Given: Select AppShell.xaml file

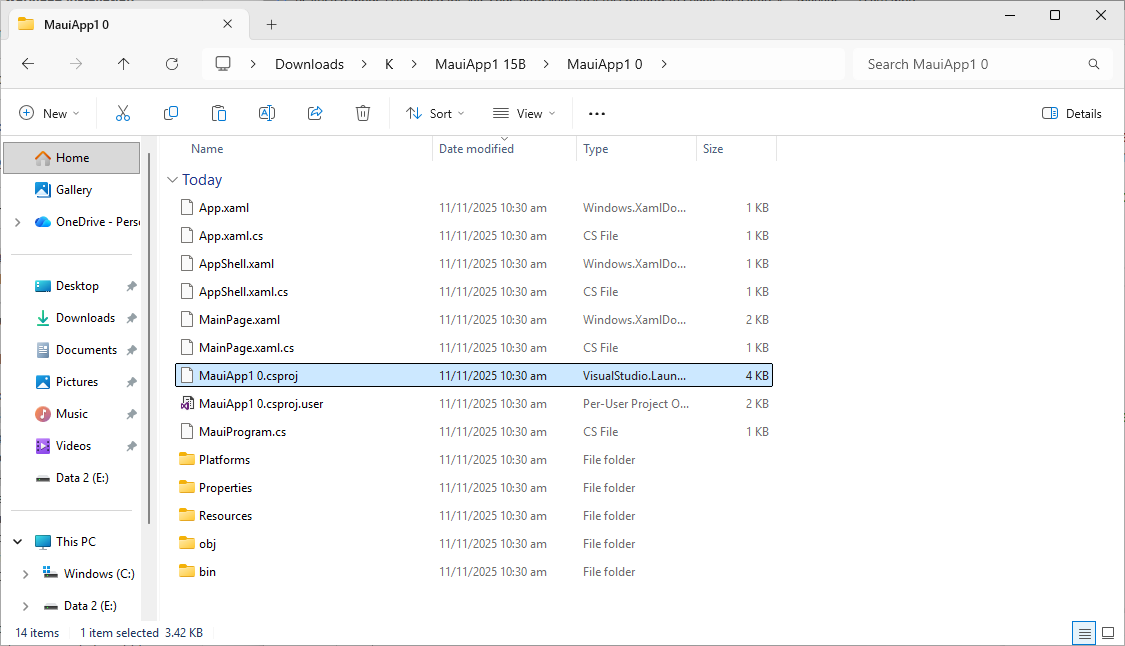Looking at the screenshot, I should (474, 263).
